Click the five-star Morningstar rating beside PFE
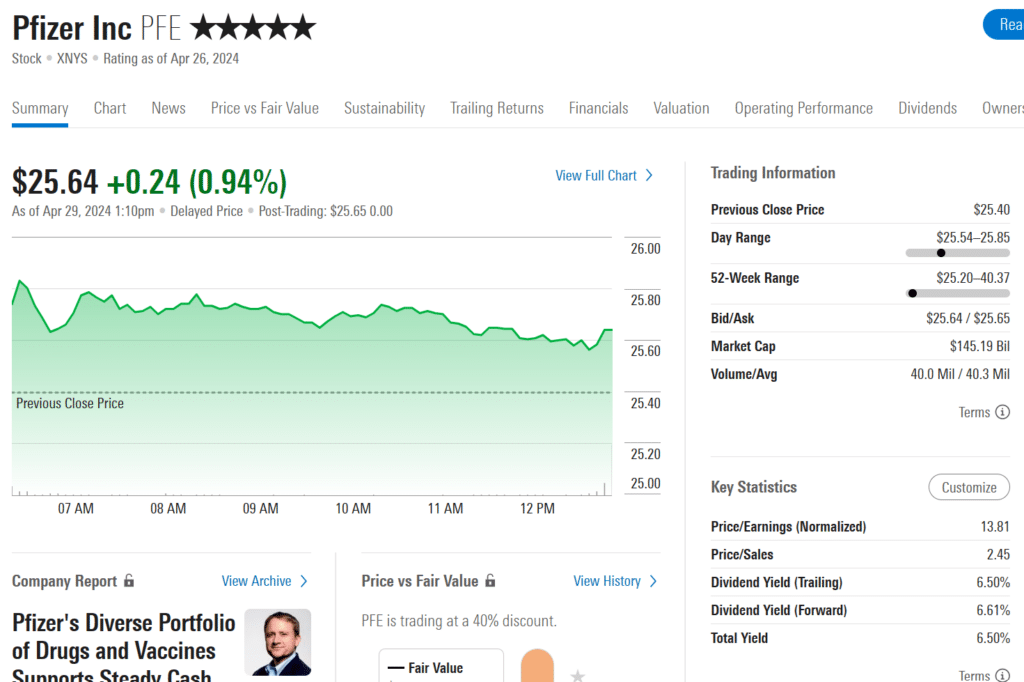Viewport: 1024px width, 682px height. click(252, 27)
